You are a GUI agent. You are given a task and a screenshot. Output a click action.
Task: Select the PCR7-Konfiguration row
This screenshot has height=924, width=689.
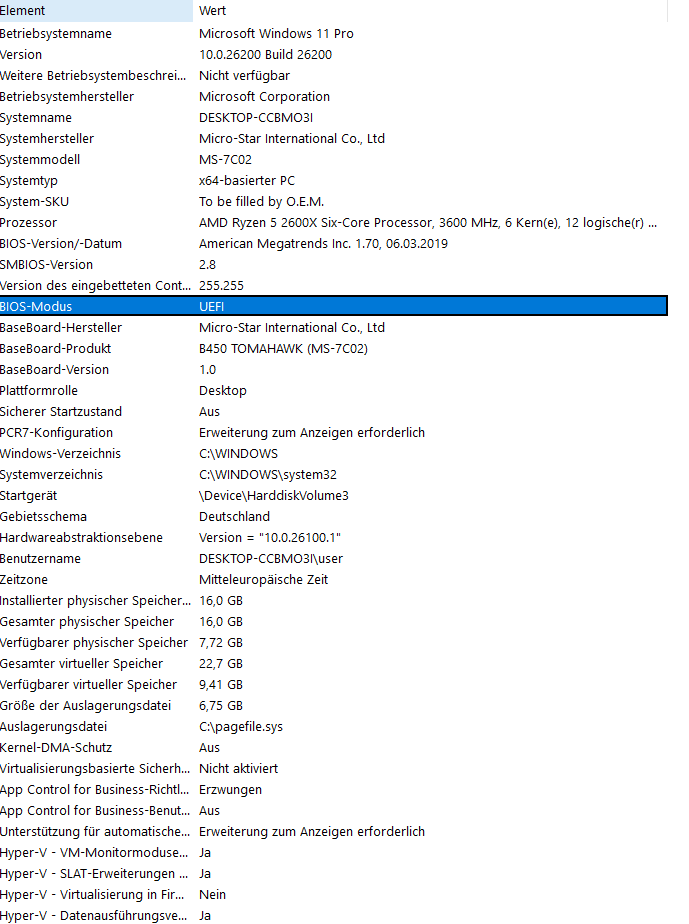pyautogui.click(x=334, y=433)
